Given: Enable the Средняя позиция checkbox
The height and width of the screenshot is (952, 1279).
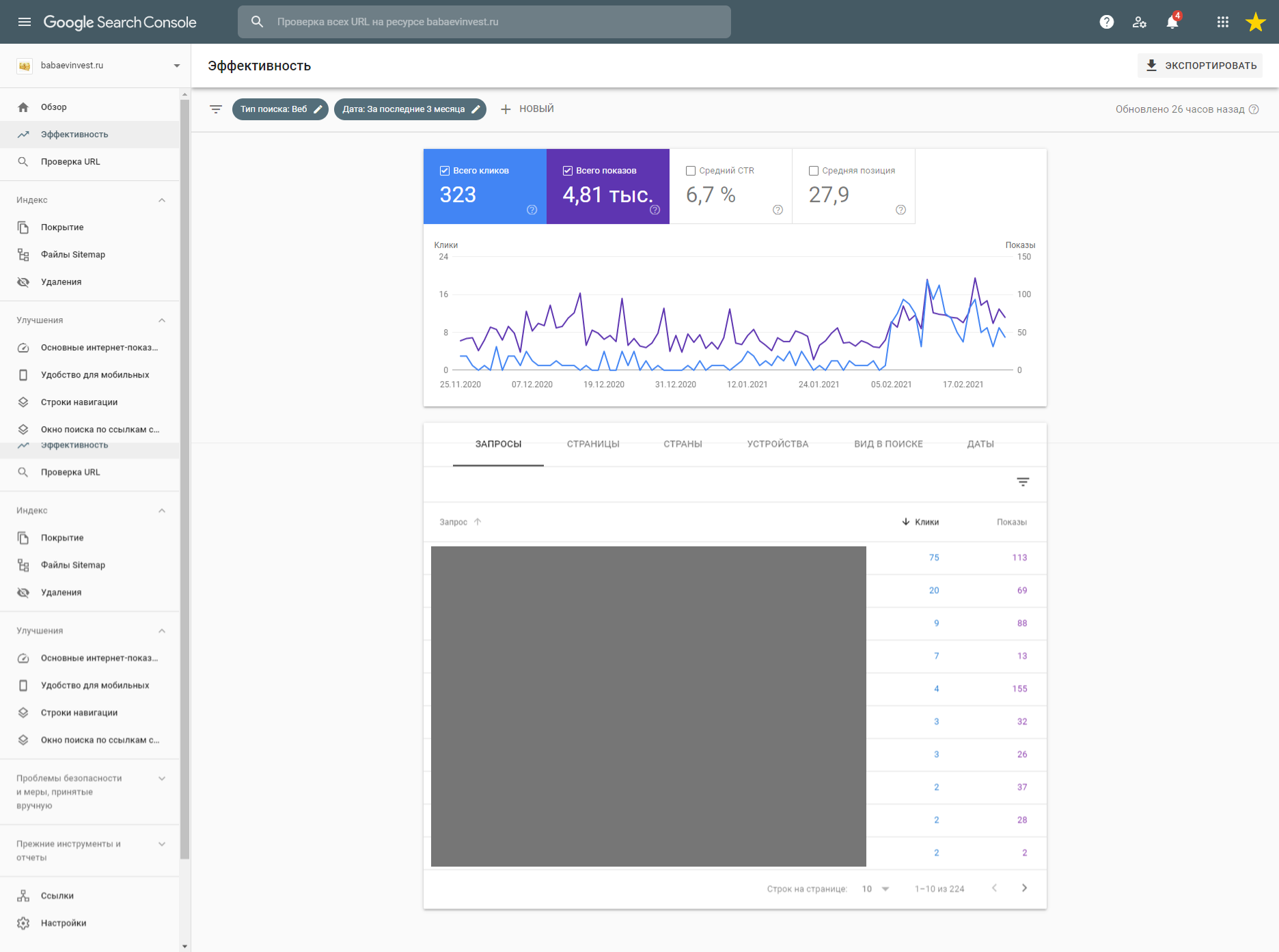Looking at the screenshot, I should pyautogui.click(x=814, y=171).
